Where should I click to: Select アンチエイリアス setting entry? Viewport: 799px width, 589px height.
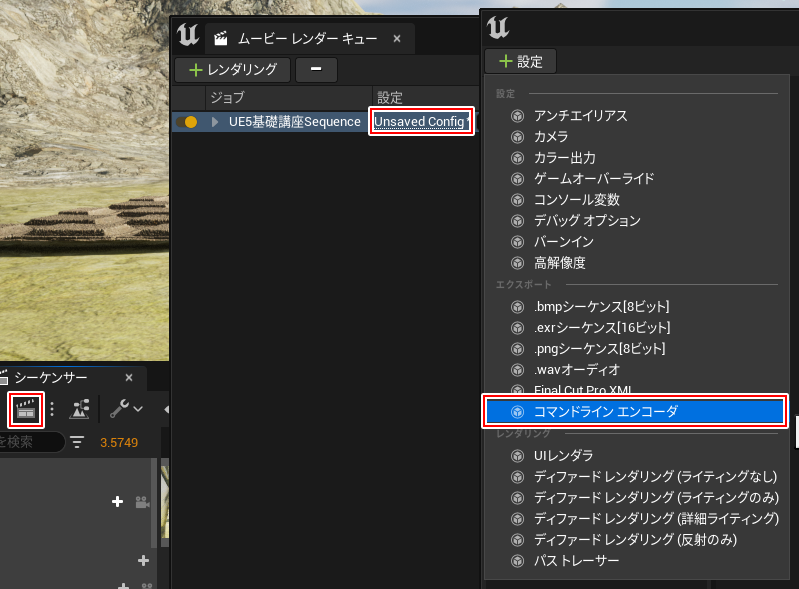(580, 116)
